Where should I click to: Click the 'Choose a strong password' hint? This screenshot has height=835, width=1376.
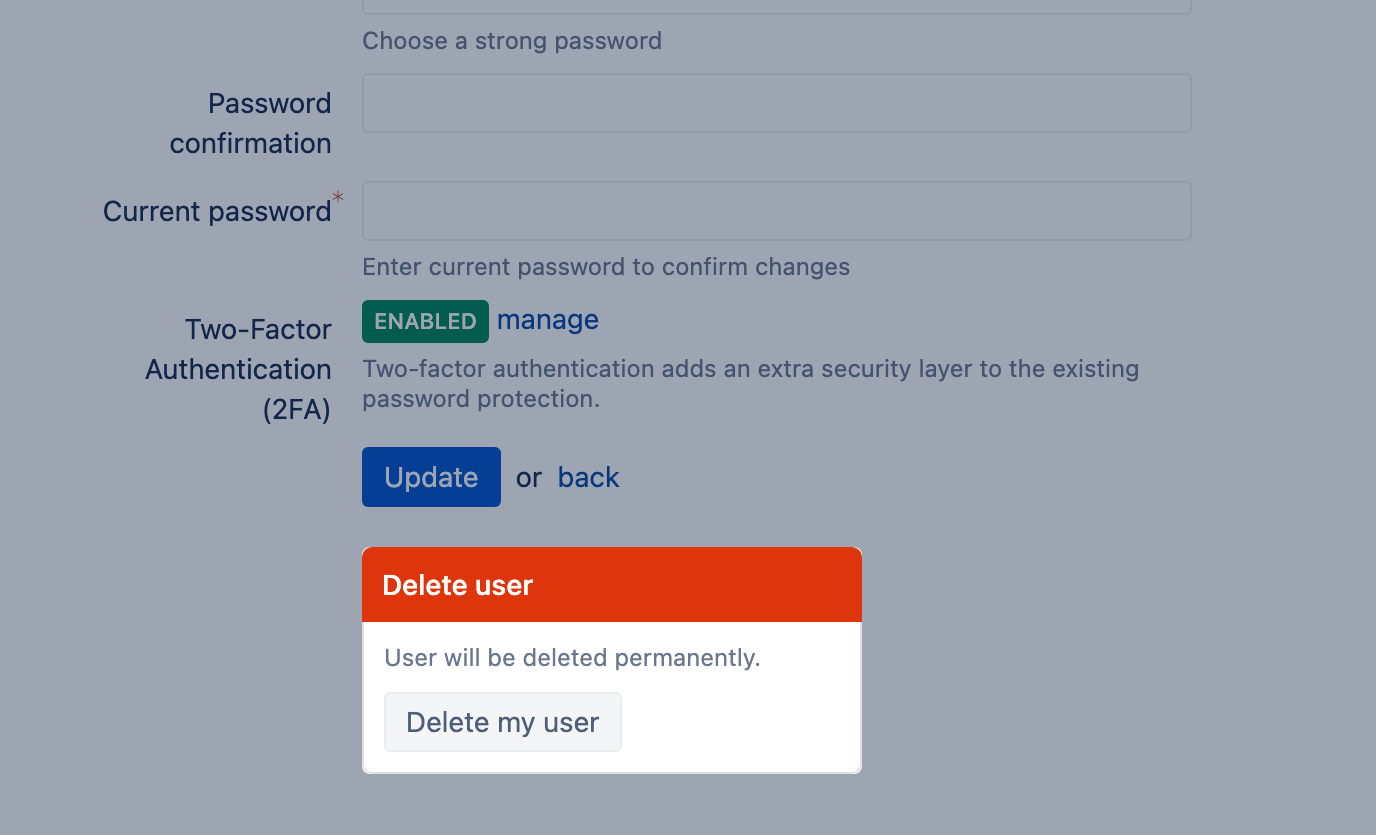click(512, 41)
